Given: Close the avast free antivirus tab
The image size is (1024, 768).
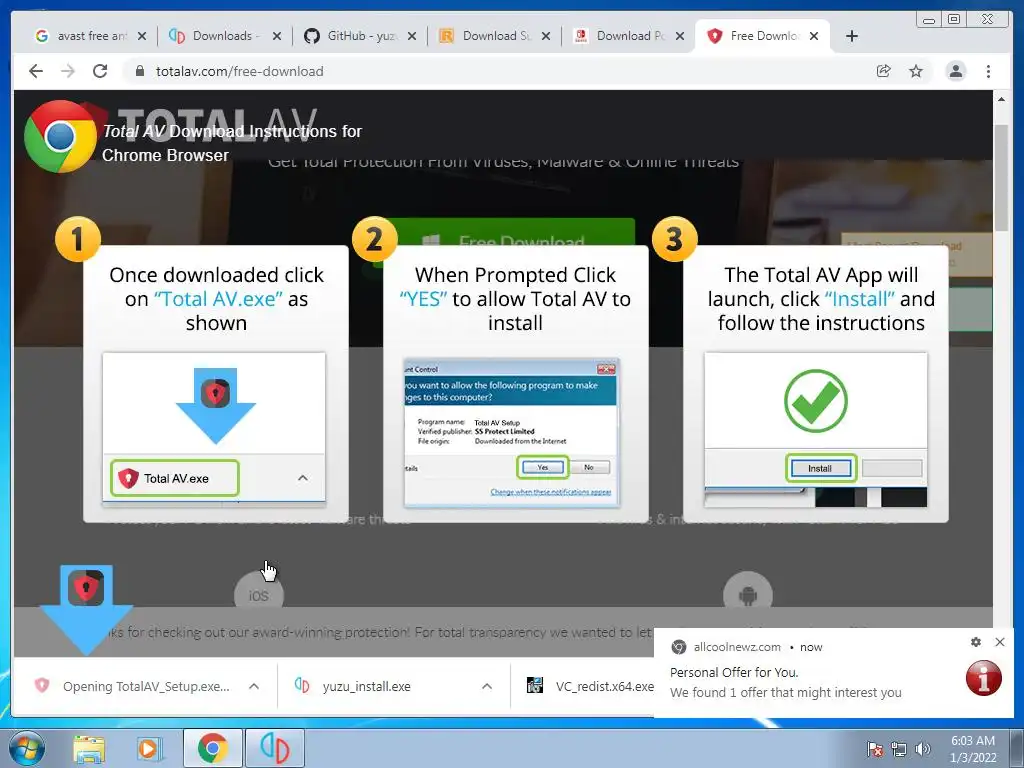Looking at the screenshot, I should [142, 36].
